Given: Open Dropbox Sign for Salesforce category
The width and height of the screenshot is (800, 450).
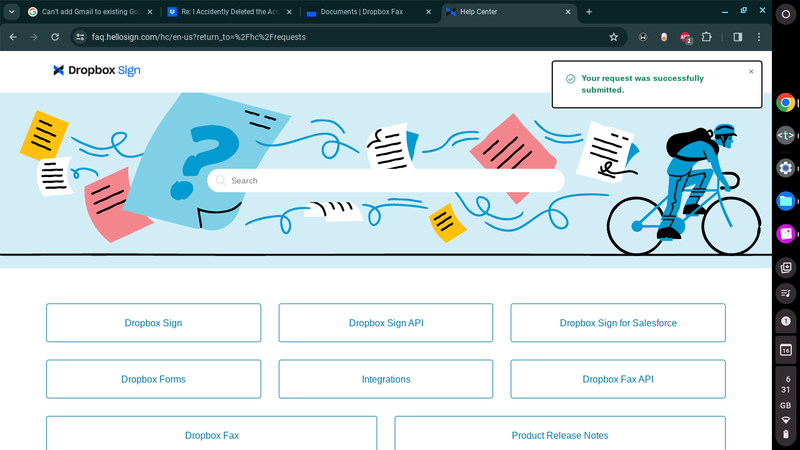Looking at the screenshot, I should point(618,323).
